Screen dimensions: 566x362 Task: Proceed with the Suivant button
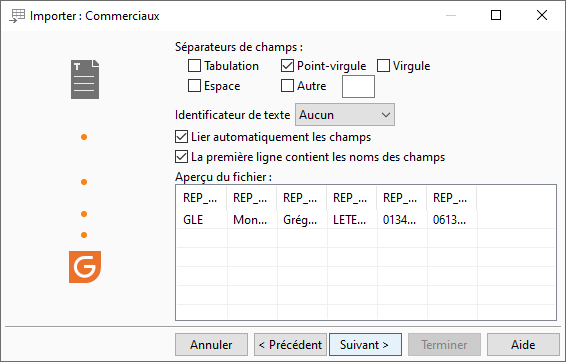coord(365,345)
